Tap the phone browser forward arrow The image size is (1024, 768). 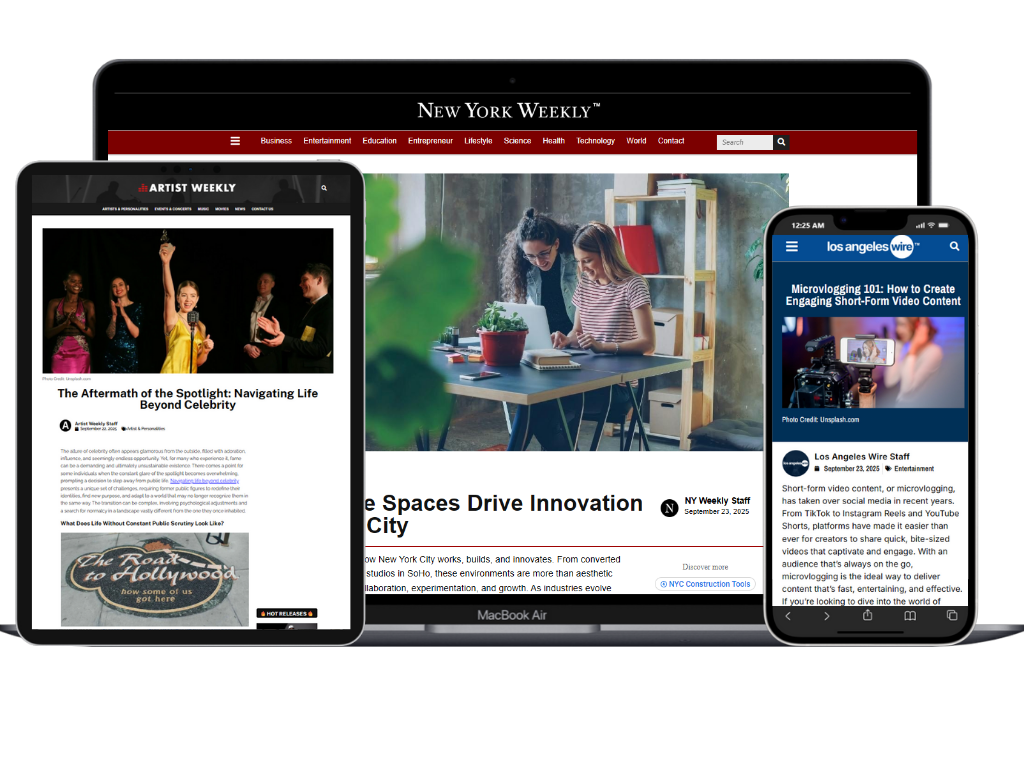coord(827,615)
